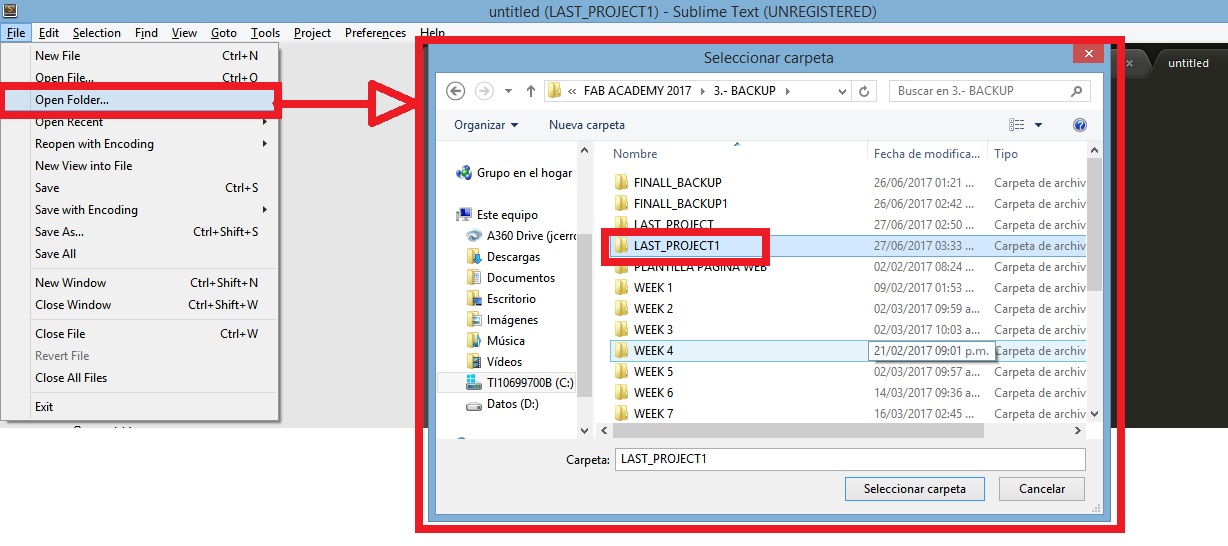Screen dimensions: 1228x546
Task: Choose New File from File menu
Action: (x=140, y=56)
